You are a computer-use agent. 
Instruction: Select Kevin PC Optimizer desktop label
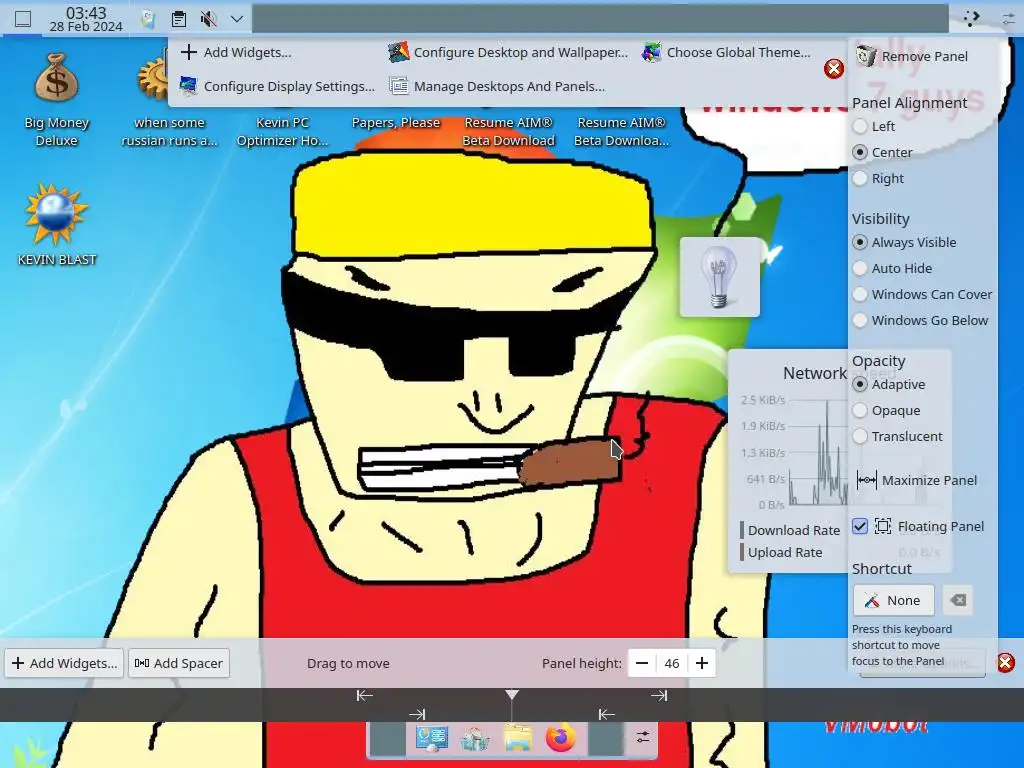coord(282,131)
